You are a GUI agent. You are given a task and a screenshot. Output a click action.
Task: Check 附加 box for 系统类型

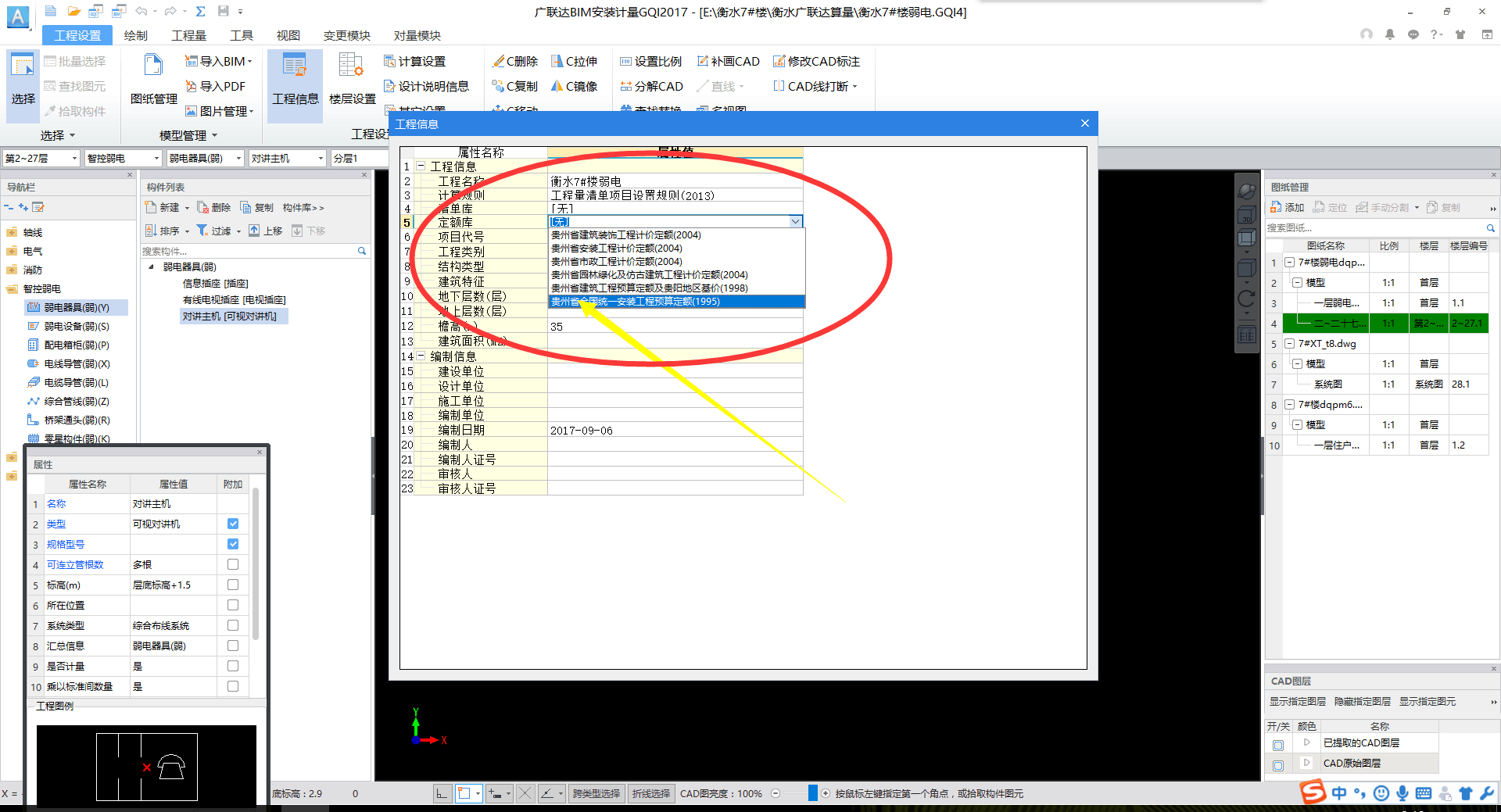coord(233,625)
